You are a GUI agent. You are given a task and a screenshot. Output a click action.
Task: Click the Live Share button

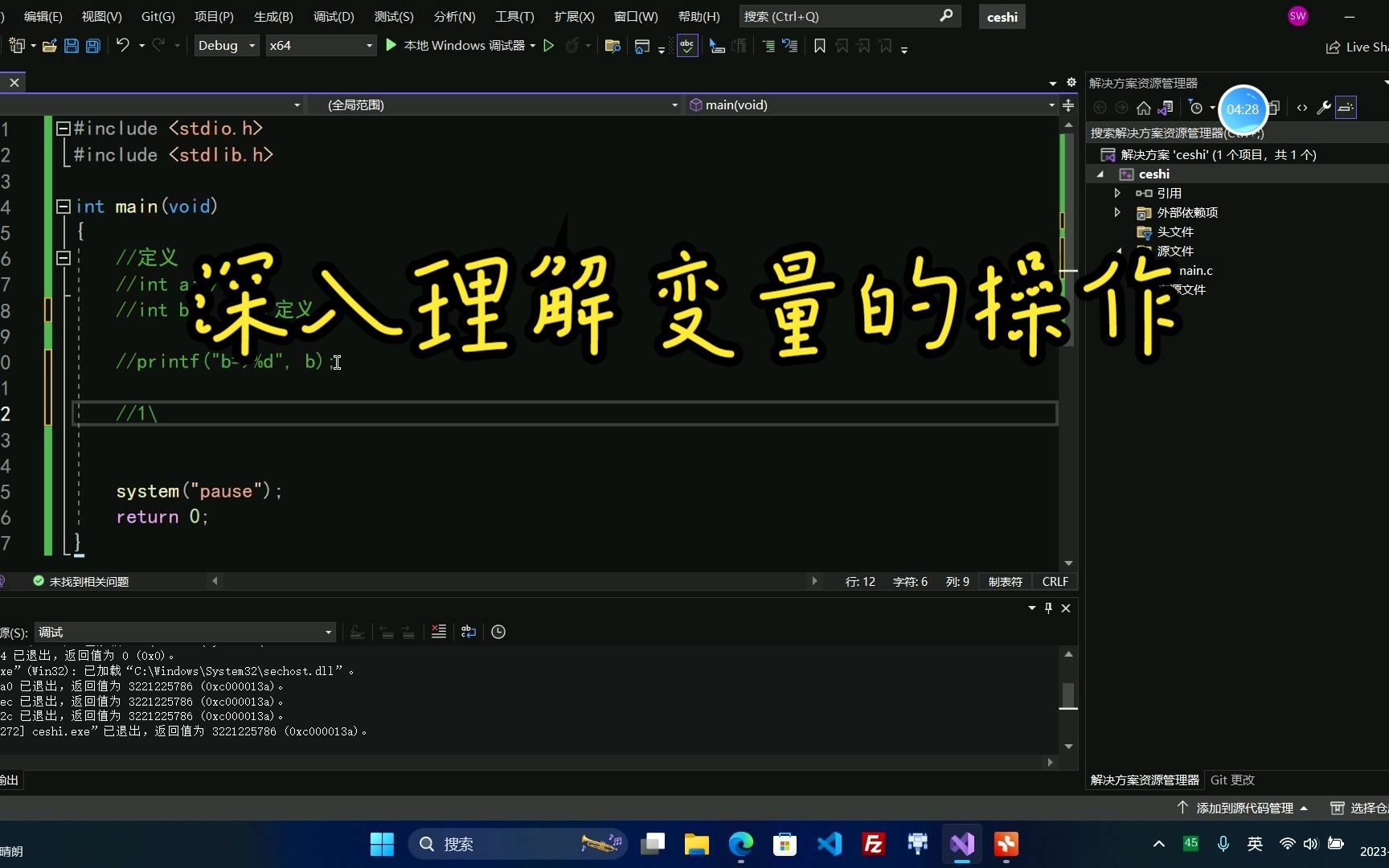tap(1358, 47)
